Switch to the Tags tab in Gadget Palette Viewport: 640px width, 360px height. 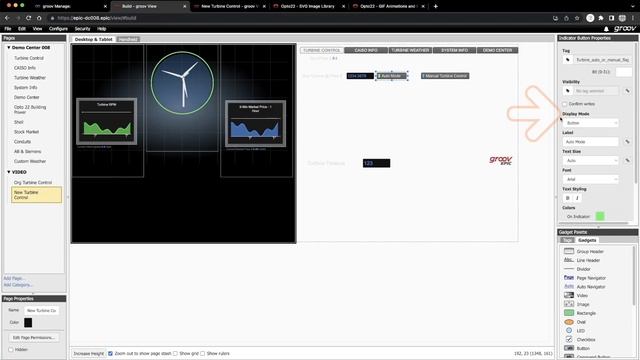tap(567, 240)
